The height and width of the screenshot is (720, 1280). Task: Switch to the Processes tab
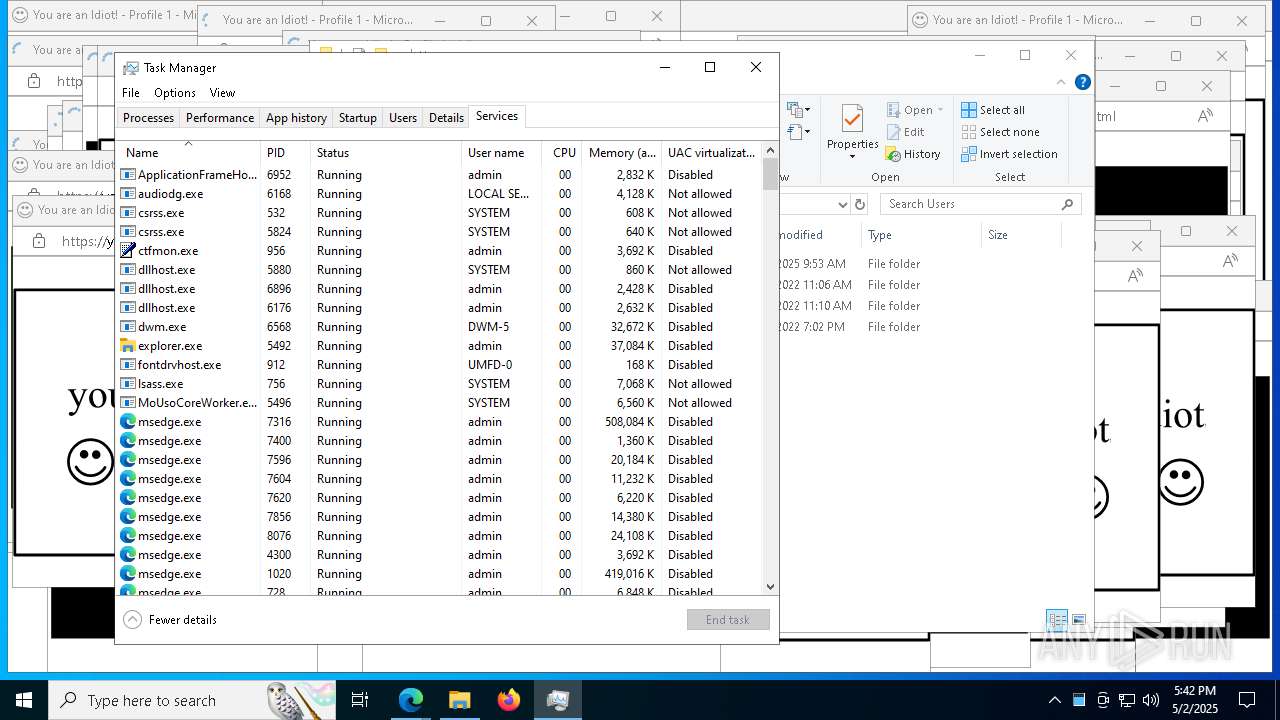tap(148, 118)
